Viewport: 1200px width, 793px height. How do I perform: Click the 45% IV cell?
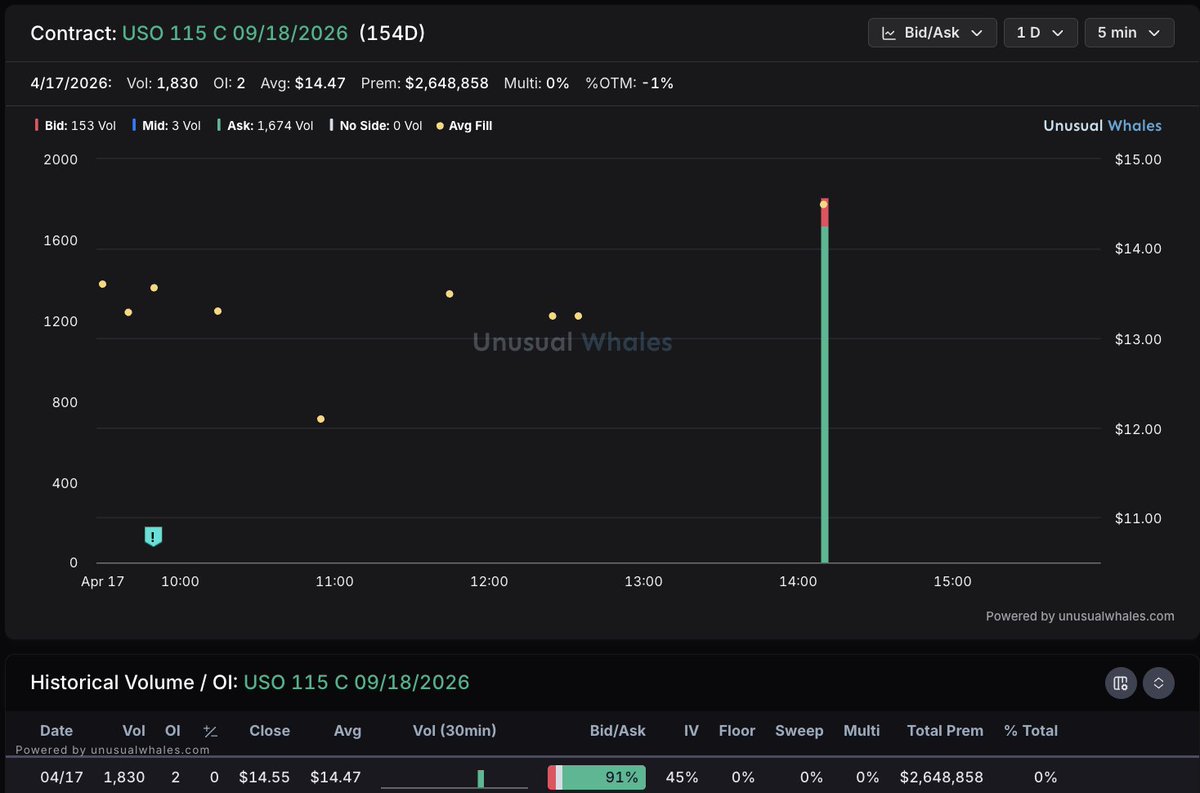pos(684,777)
